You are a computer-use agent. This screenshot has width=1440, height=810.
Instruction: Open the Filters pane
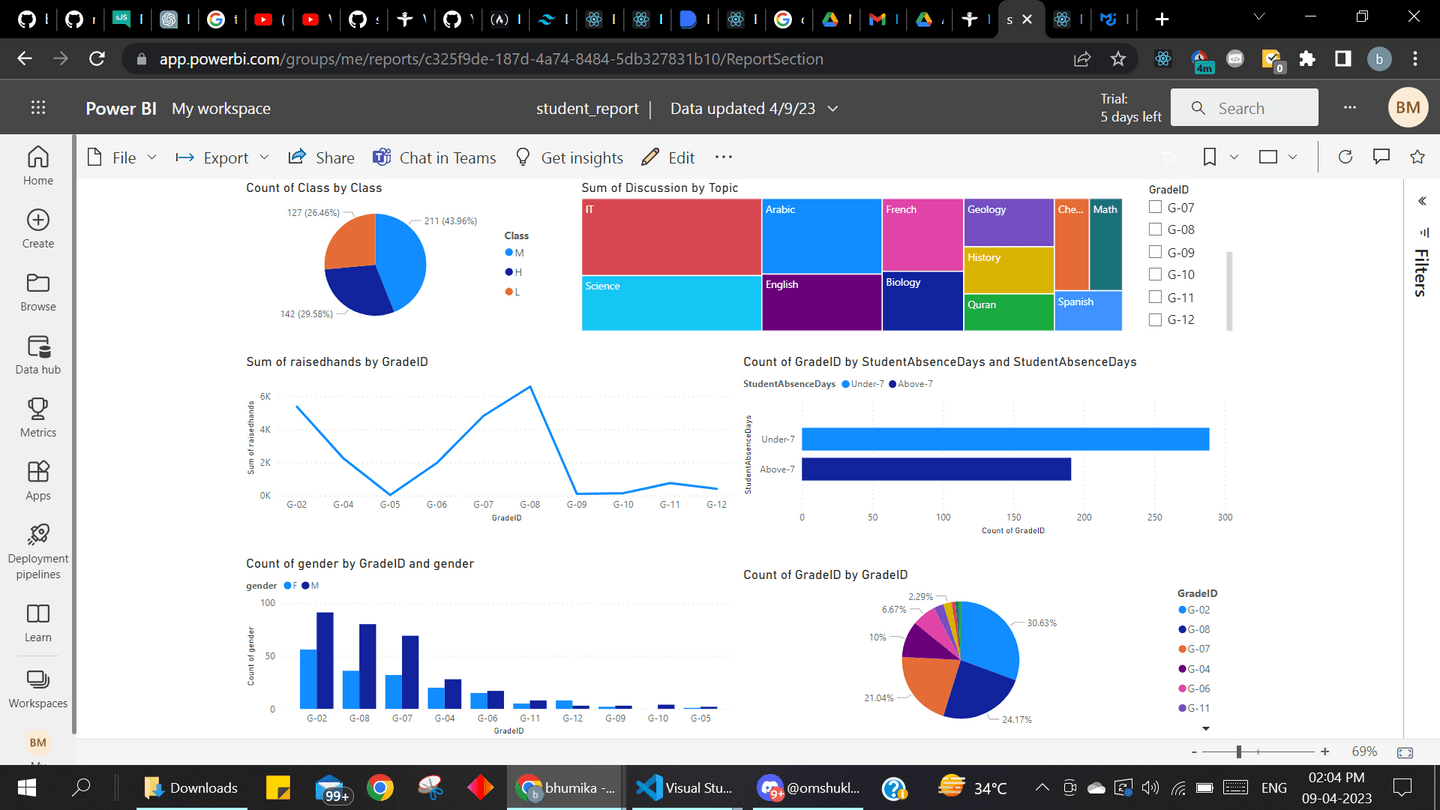click(1419, 273)
